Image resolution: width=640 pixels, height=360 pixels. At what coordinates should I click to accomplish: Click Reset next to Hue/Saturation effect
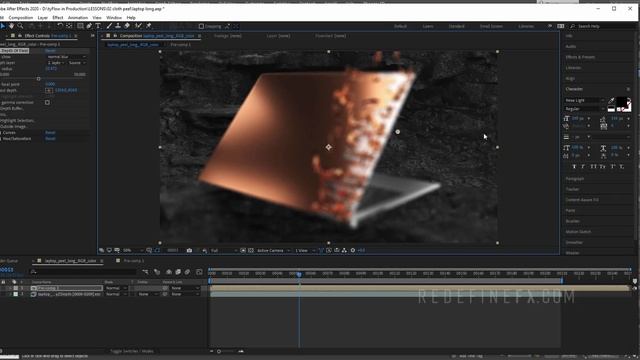click(50, 139)
